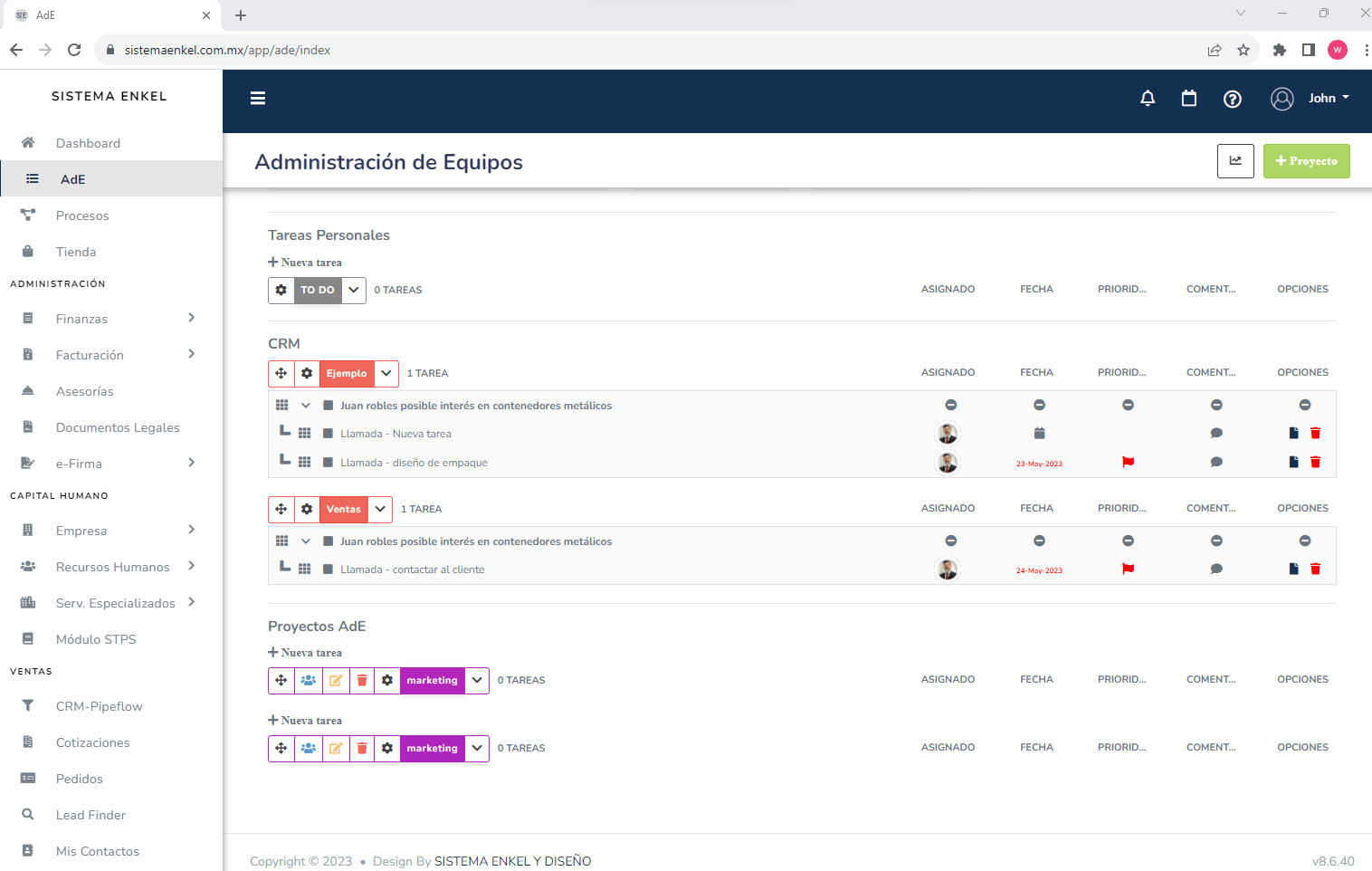Click the green + Proyecto button
This screenshot has height=871, width=1372.
(1306, 160)
